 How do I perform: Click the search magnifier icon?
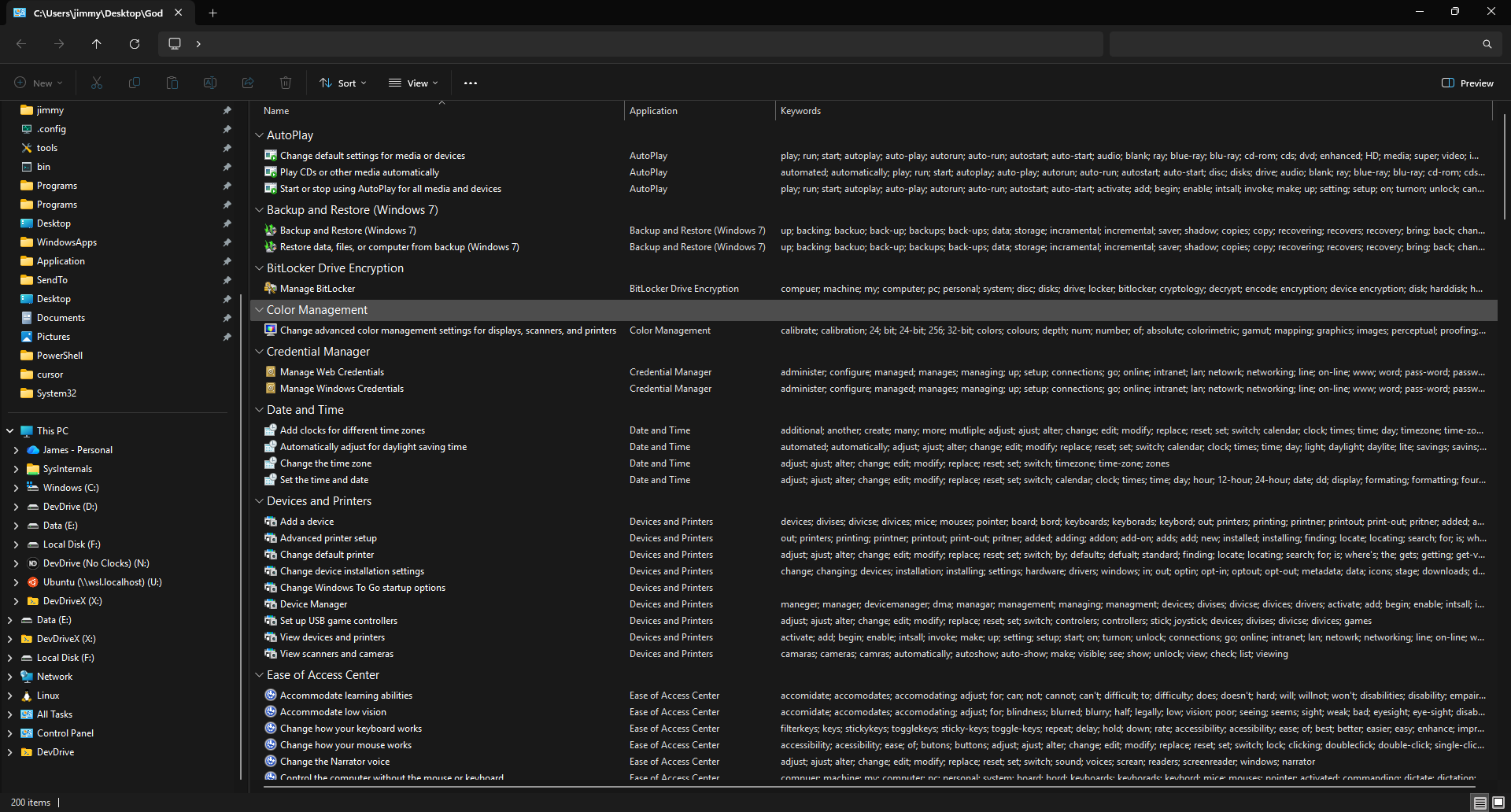(x=1487, y=44)
